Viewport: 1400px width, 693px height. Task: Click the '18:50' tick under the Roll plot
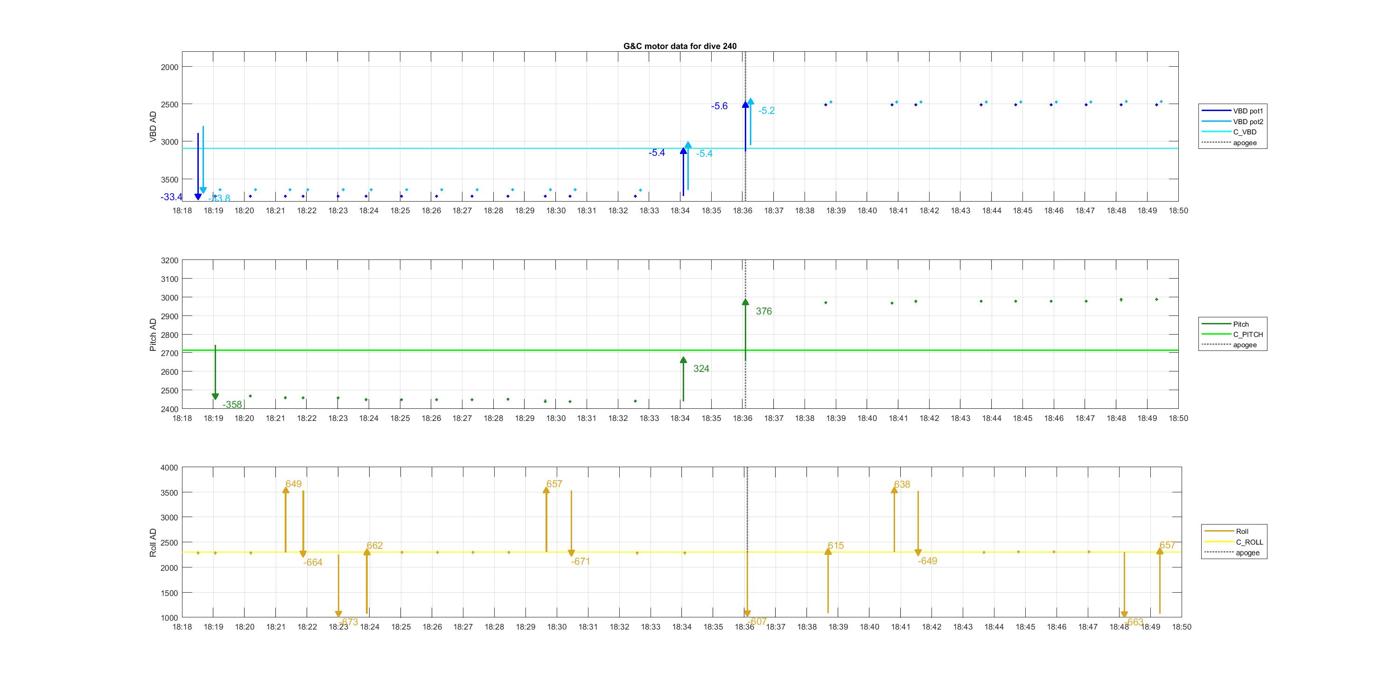[x=1181, y=627]
